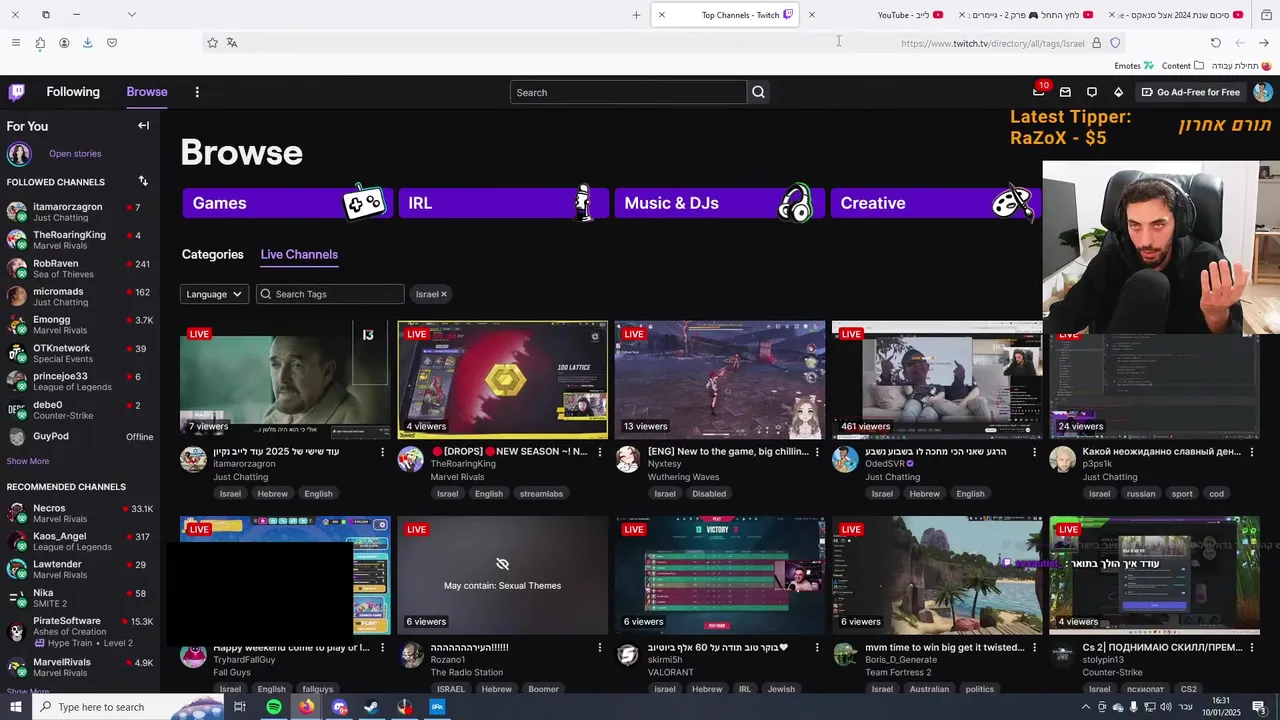Click the search magnifier button
Viewport: 1280px width, 720px height.
pos(758,92)
